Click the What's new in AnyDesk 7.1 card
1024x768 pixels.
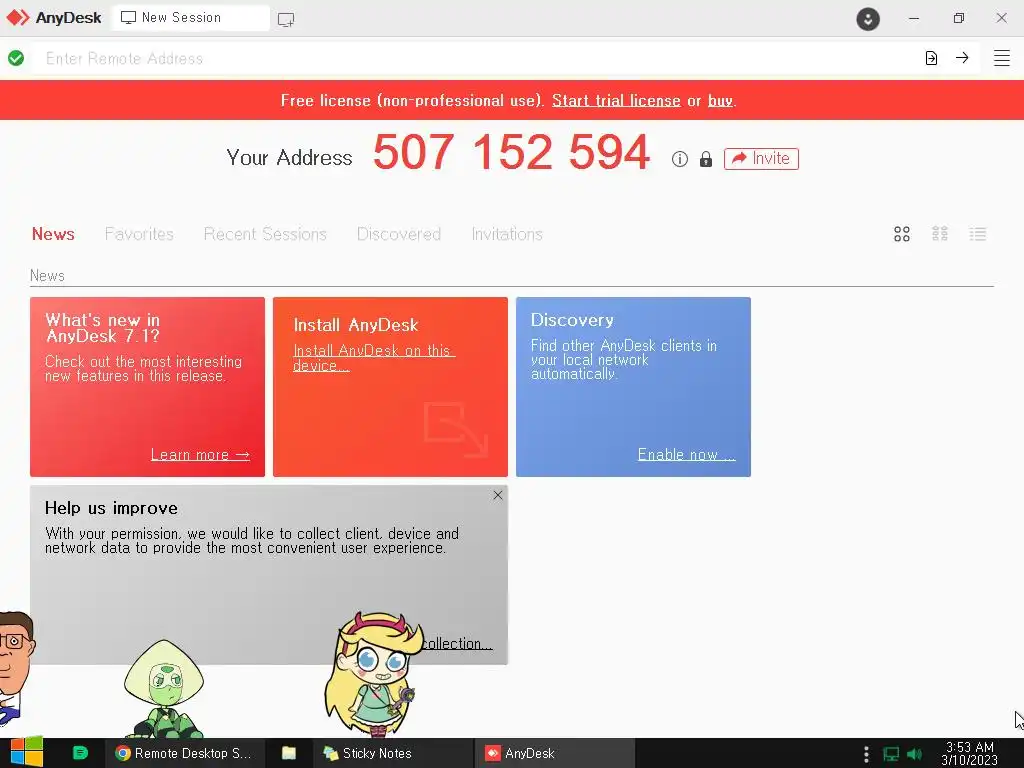tap(148, 387)
